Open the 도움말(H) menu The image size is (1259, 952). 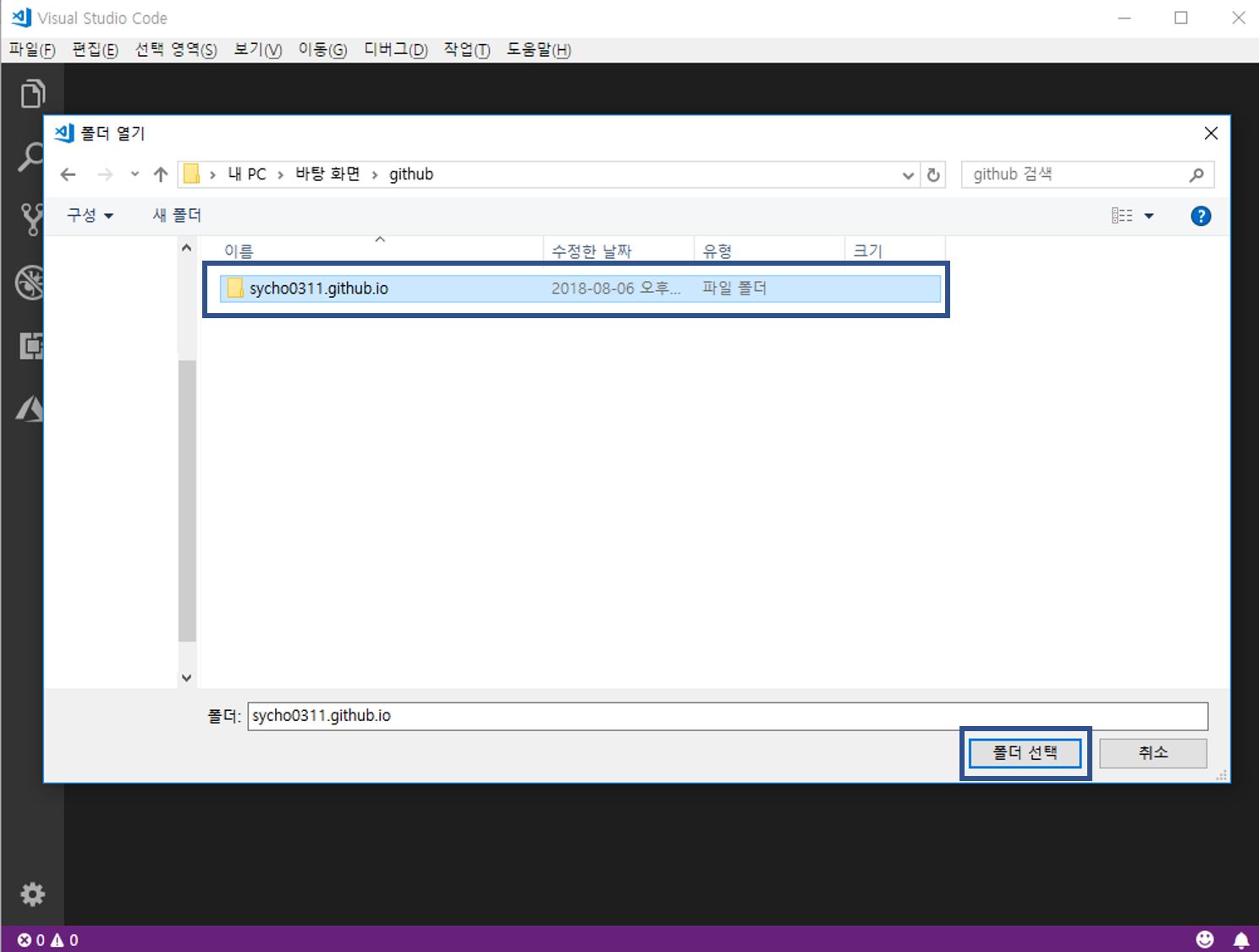click(539, 50)
